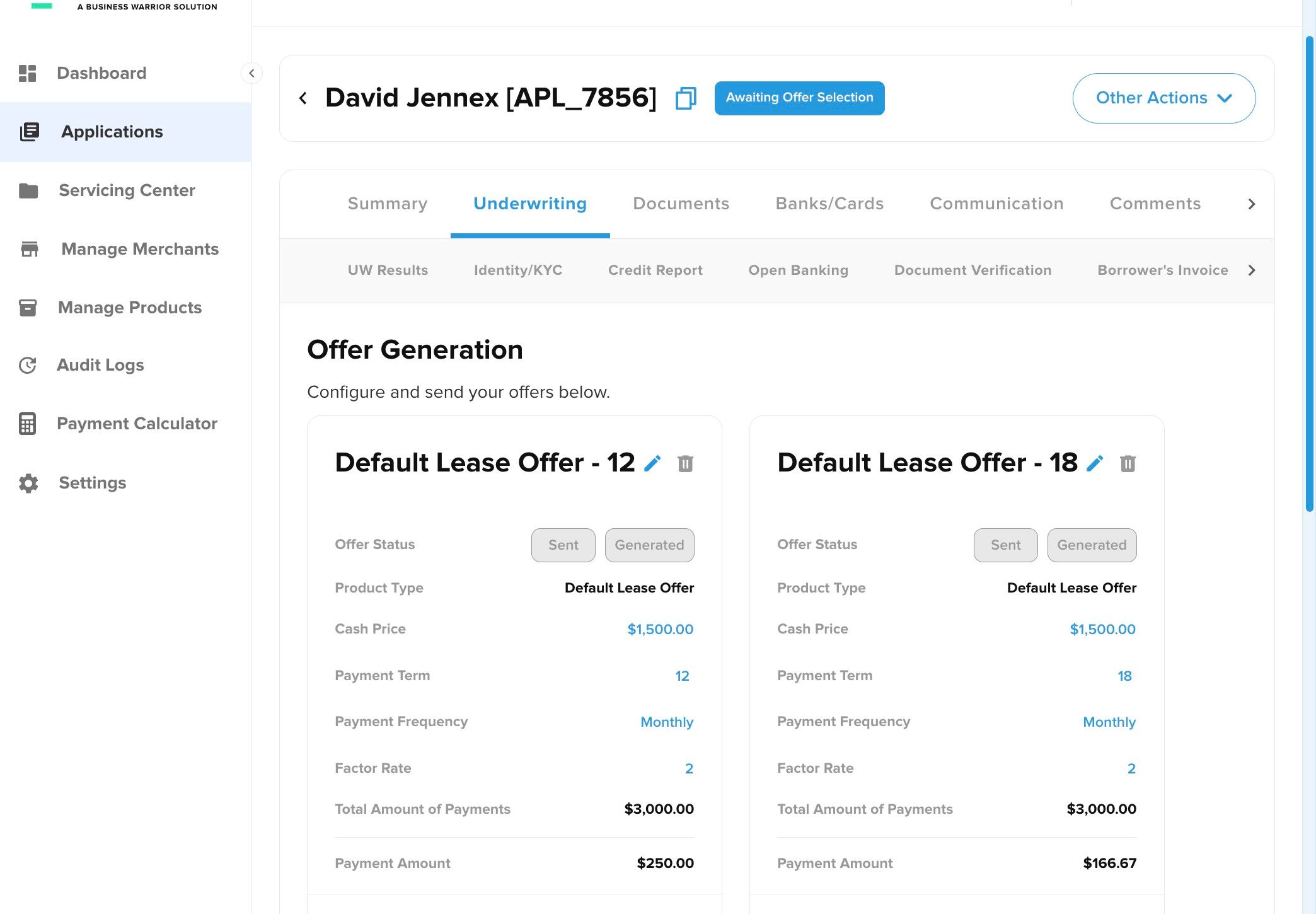Show more sub-tabs after Borrower's Invoice

pyautogui.click(x=1252, y=270)
